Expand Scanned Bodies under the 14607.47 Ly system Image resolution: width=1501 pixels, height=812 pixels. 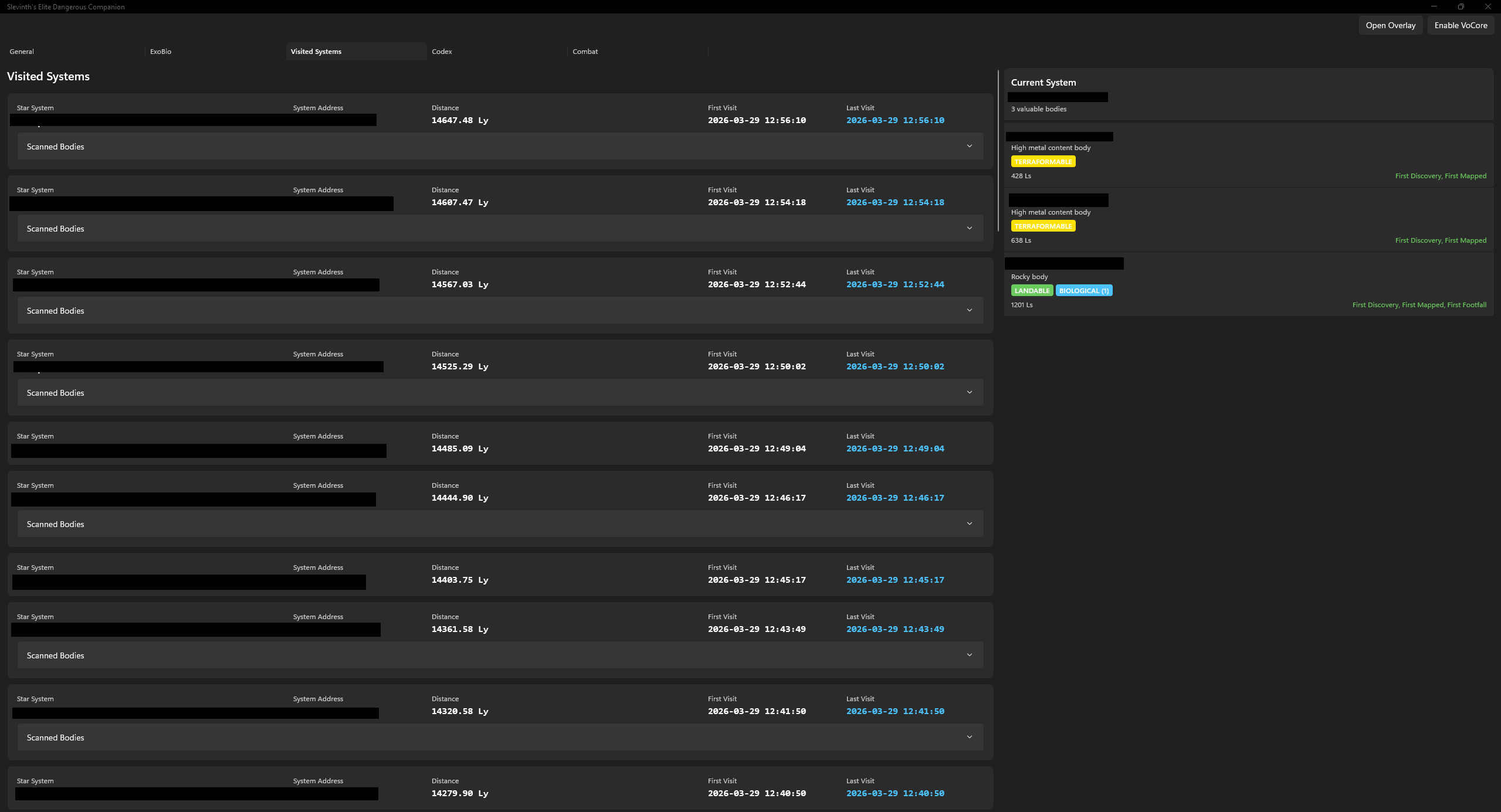click(969, 228)
